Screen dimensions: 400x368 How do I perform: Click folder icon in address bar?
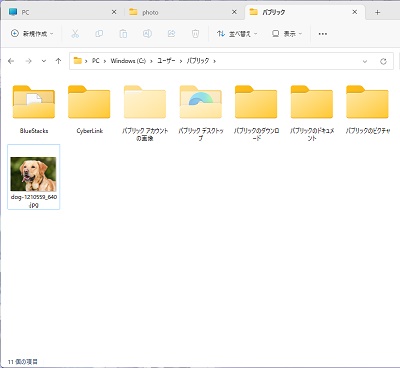pos(78,61)
